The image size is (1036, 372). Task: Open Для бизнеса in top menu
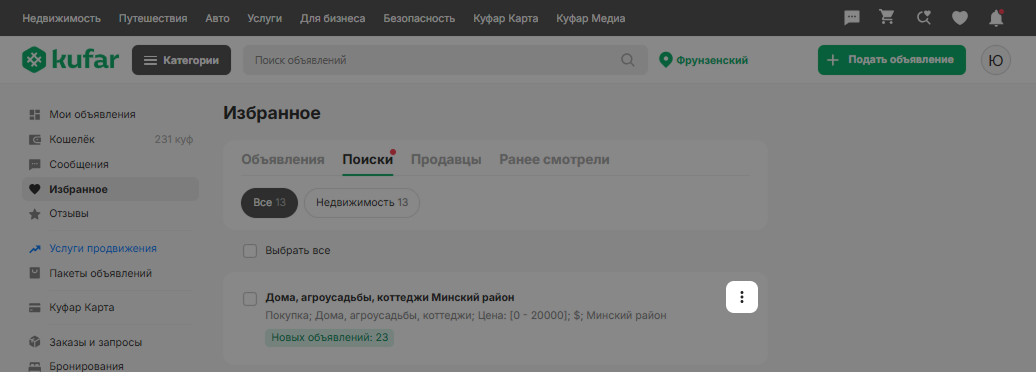point(332,19)
